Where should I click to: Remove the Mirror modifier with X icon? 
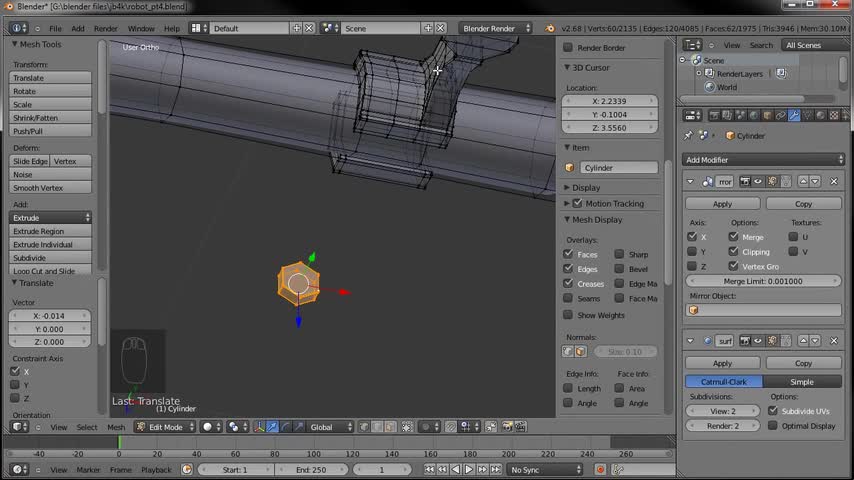pyautogui.click(x=834, y=182)
